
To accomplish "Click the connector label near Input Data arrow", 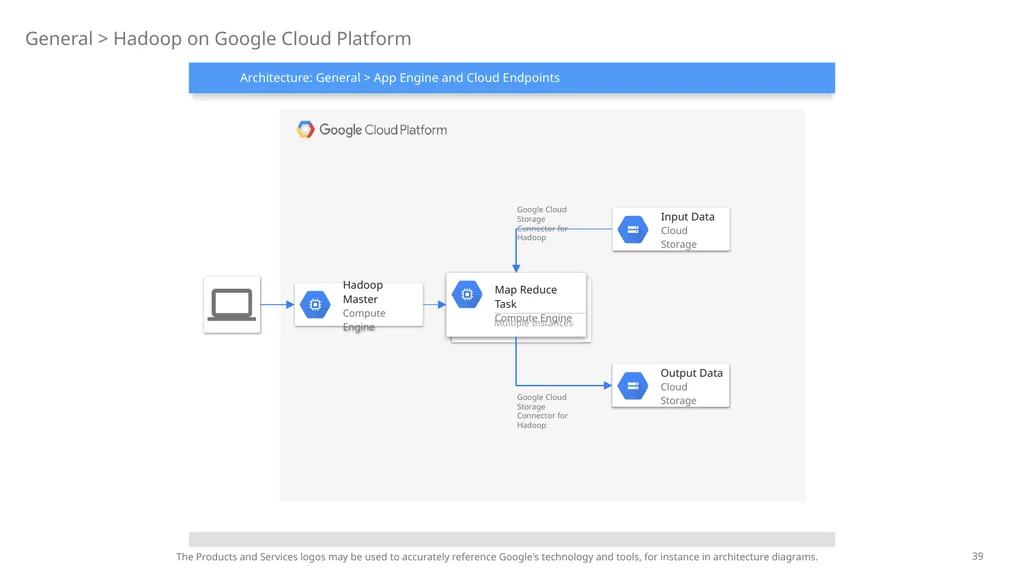I will (x=542, y=223).
